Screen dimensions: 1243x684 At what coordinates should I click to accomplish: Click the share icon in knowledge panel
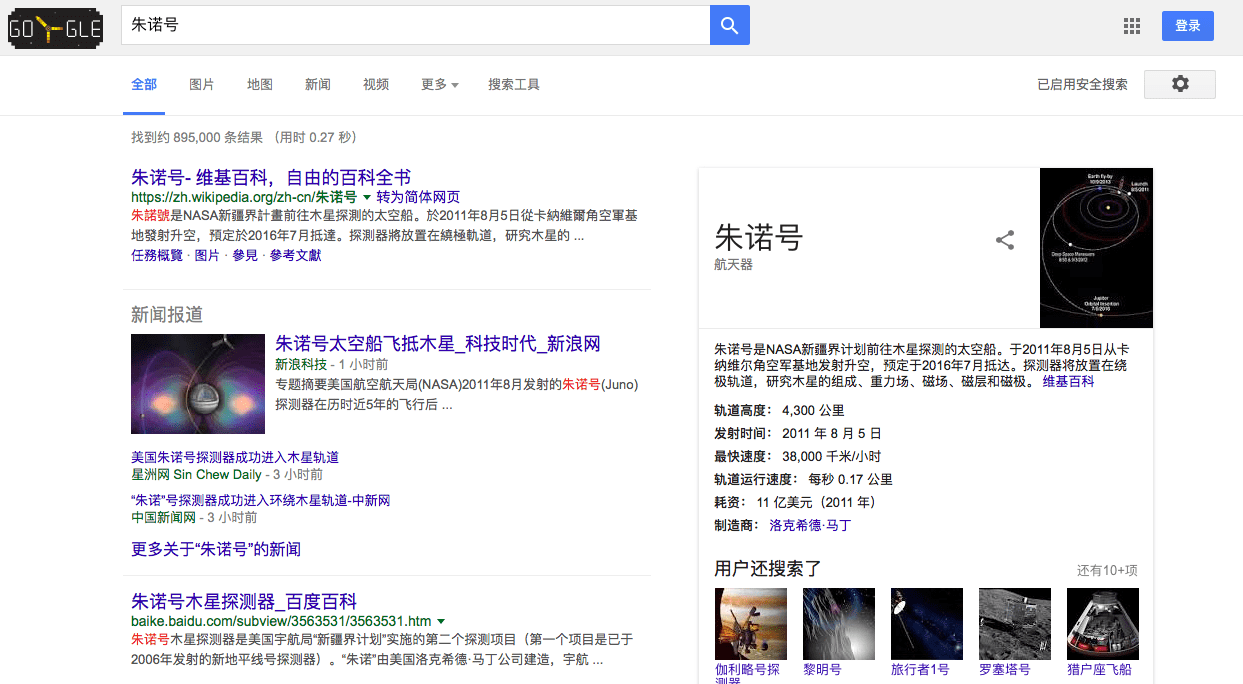tap(1005, 240)
